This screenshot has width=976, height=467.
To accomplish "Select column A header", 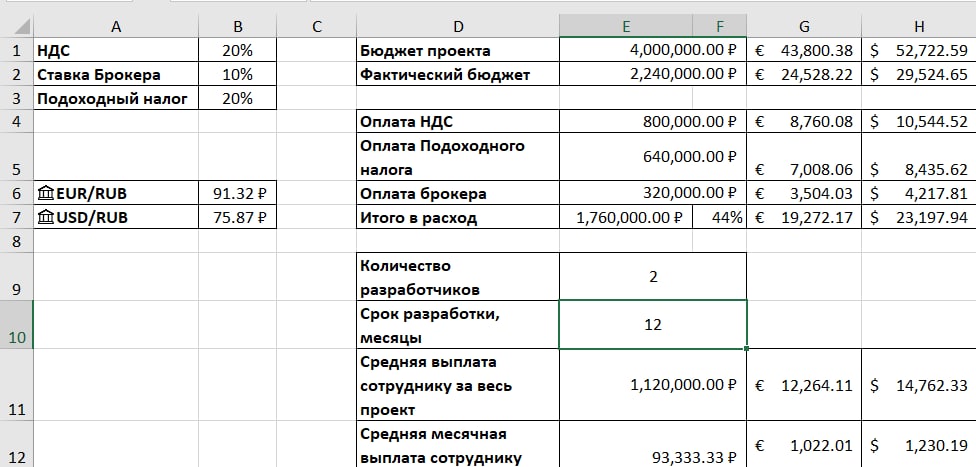I will pyautogui.click(x=116, y=26).
